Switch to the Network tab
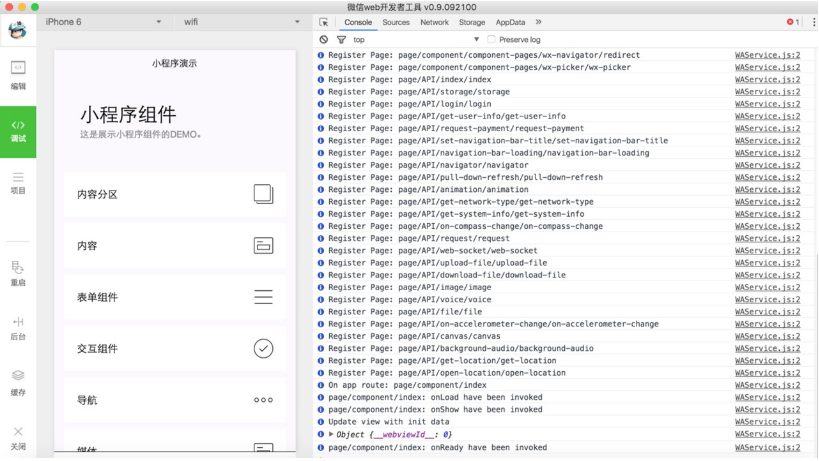Screen dimensions: 819x461 pos(434,22)
